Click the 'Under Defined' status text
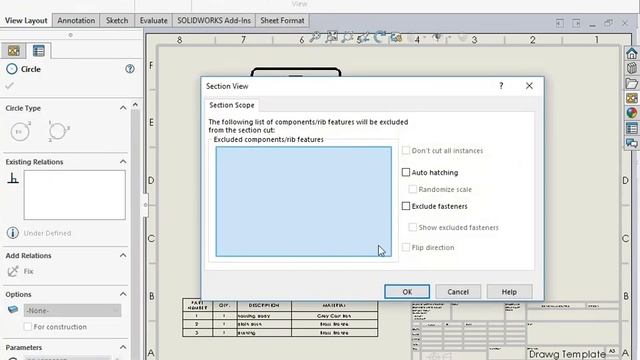The height and width of the screenshot is (360, 640). 47,233
